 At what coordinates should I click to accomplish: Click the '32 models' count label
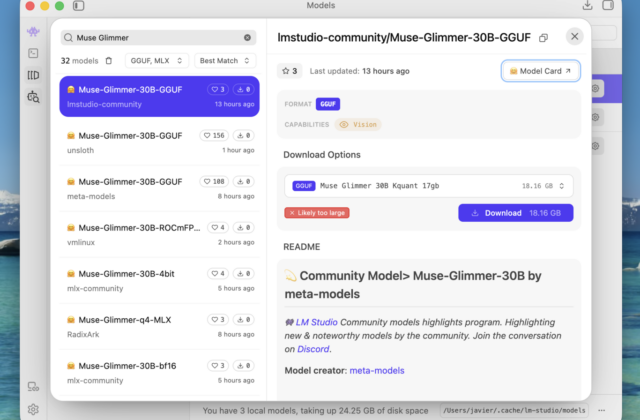click(x=80, y=61)
